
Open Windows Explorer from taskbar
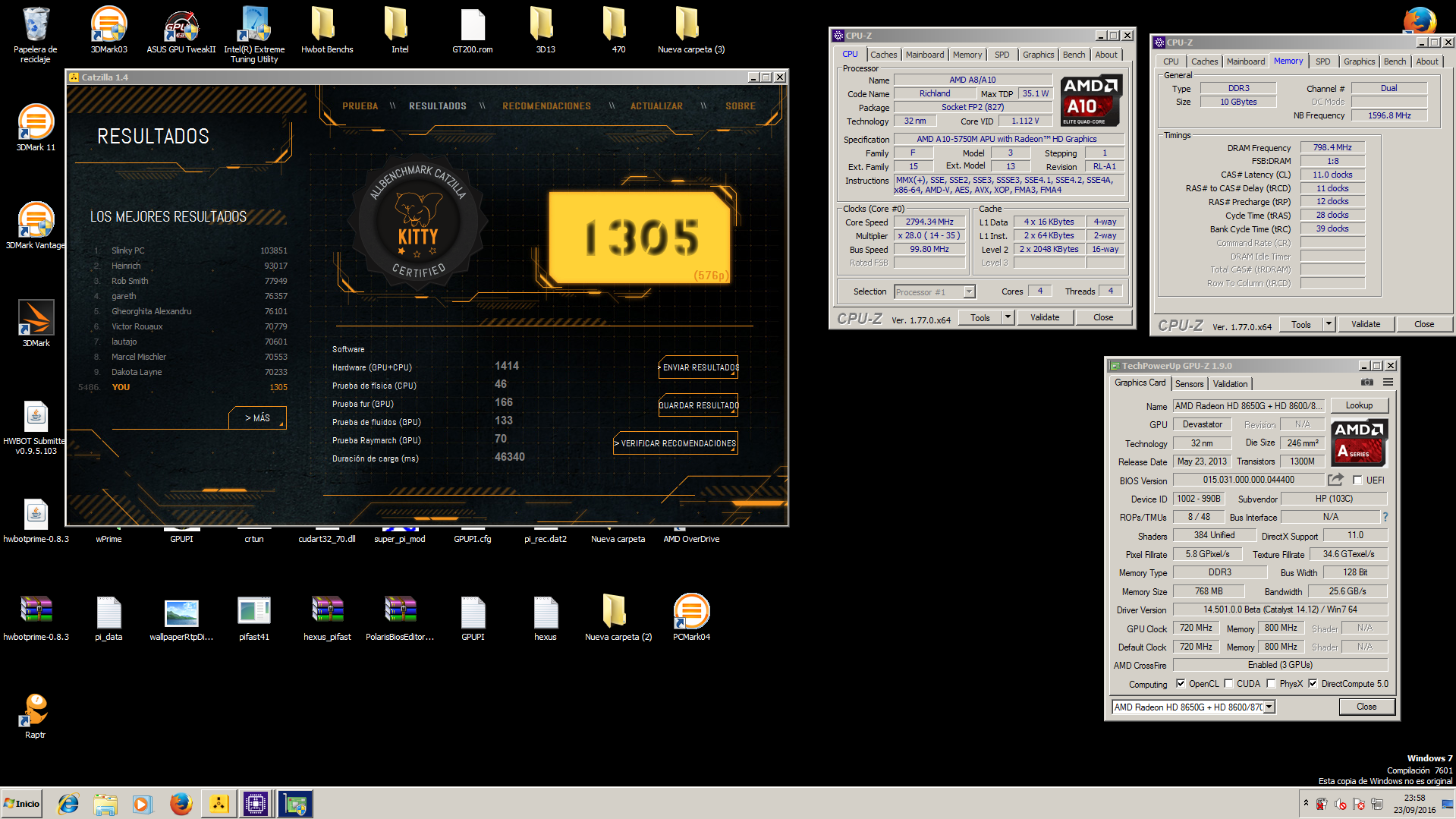coord(105,804)
